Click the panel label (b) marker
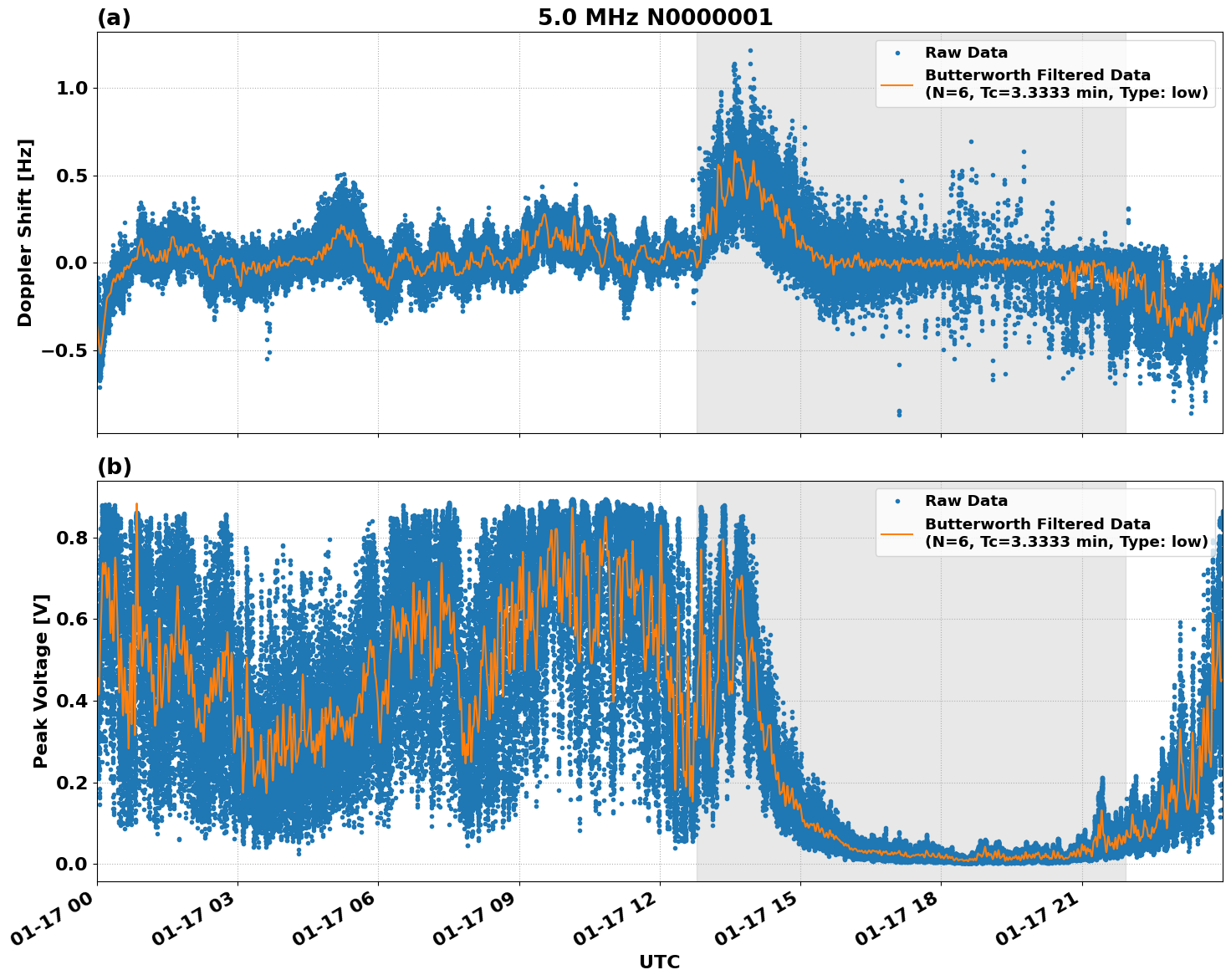The height and width of the screenshot is (980, 1231). 115,466
